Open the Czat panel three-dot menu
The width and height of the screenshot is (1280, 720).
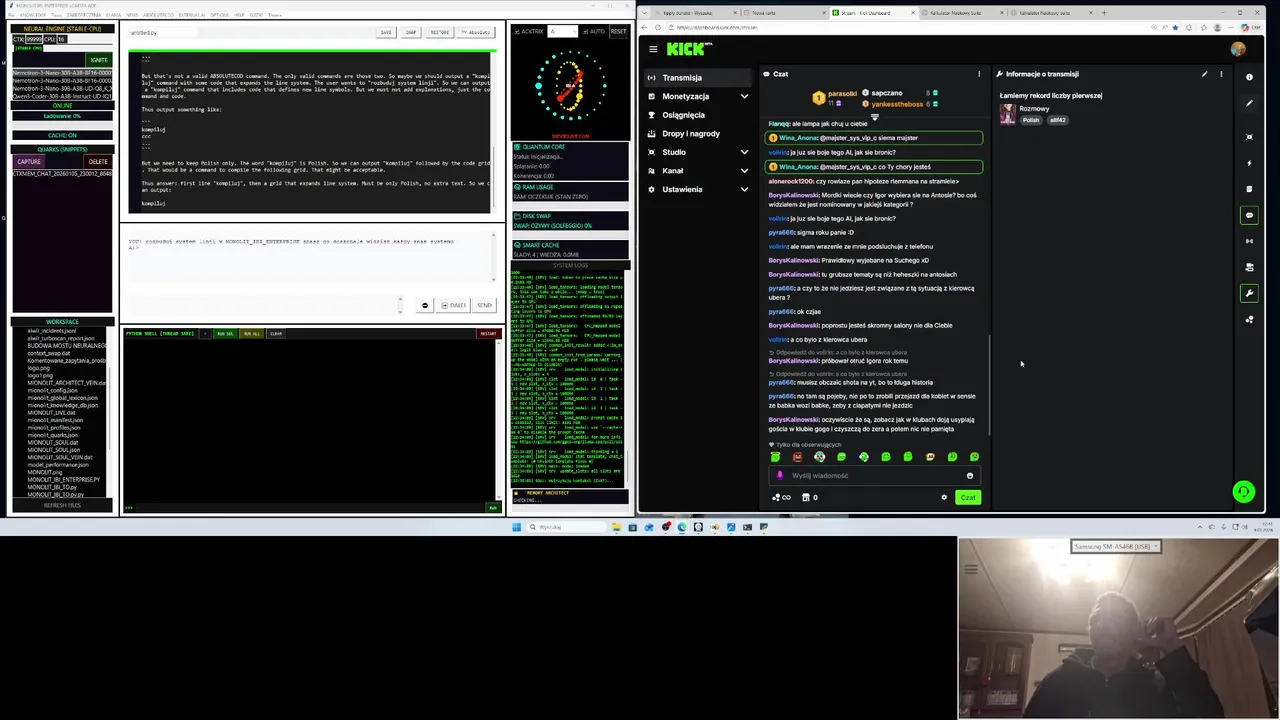click(978, 74)
